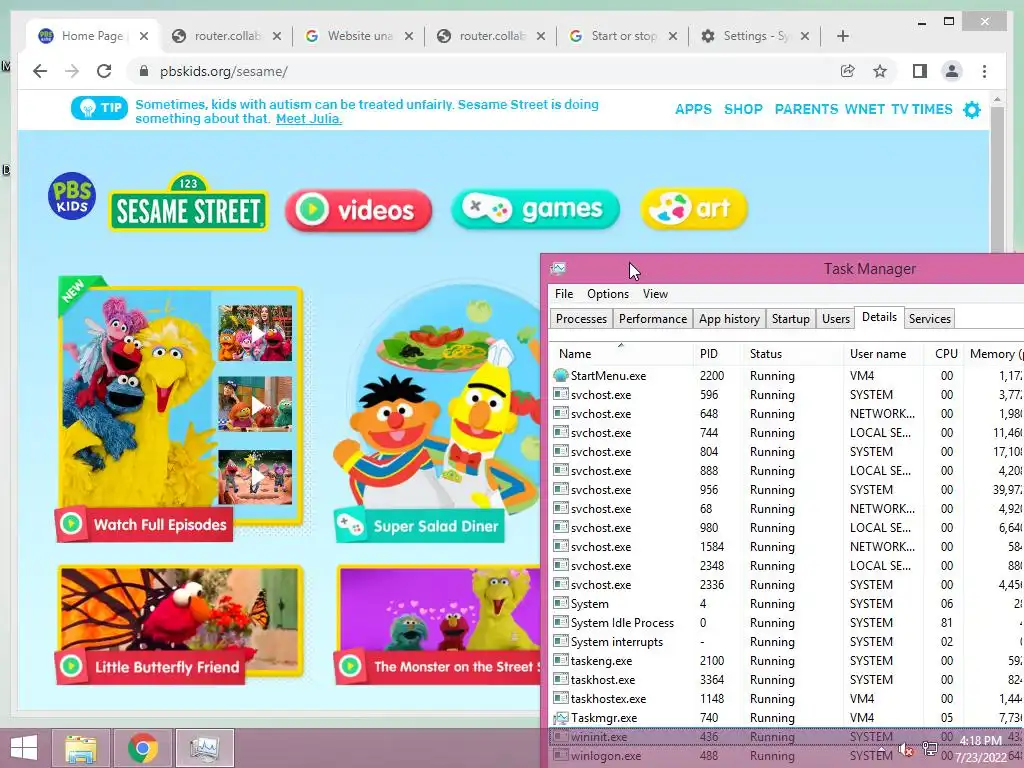Open a new tab with the plus icon
The image size is (1024, 768).
click(842, 36)
